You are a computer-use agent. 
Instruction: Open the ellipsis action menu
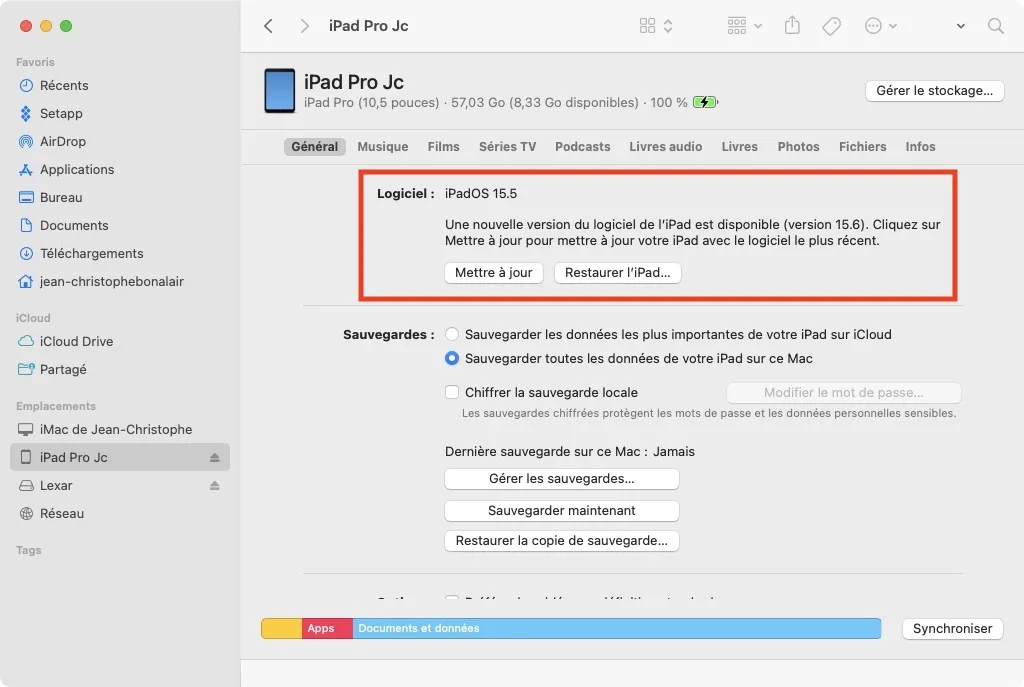[x=880, y=26]
